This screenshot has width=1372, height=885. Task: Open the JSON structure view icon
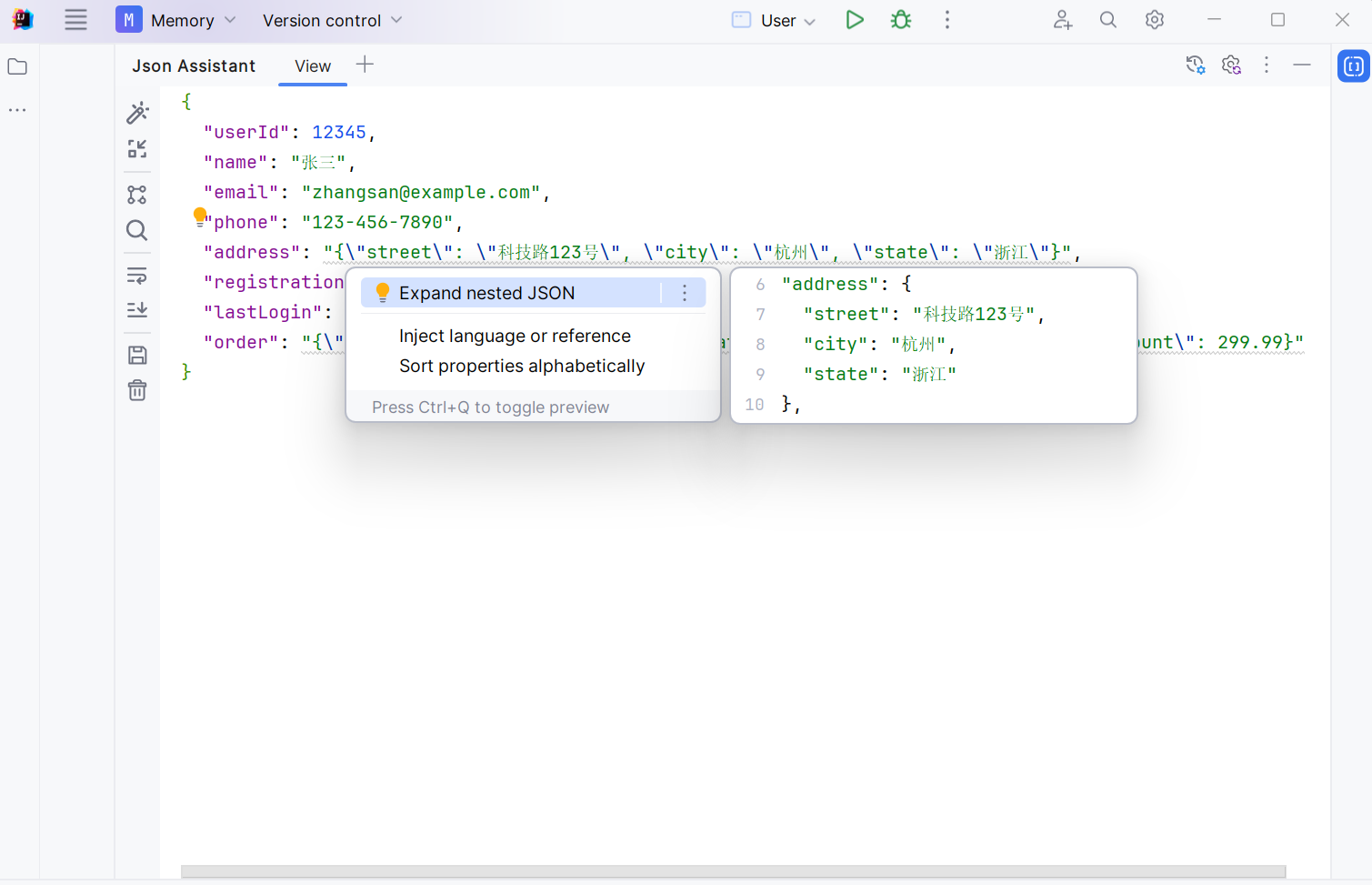pyautogui.click(x=137, y=194)
